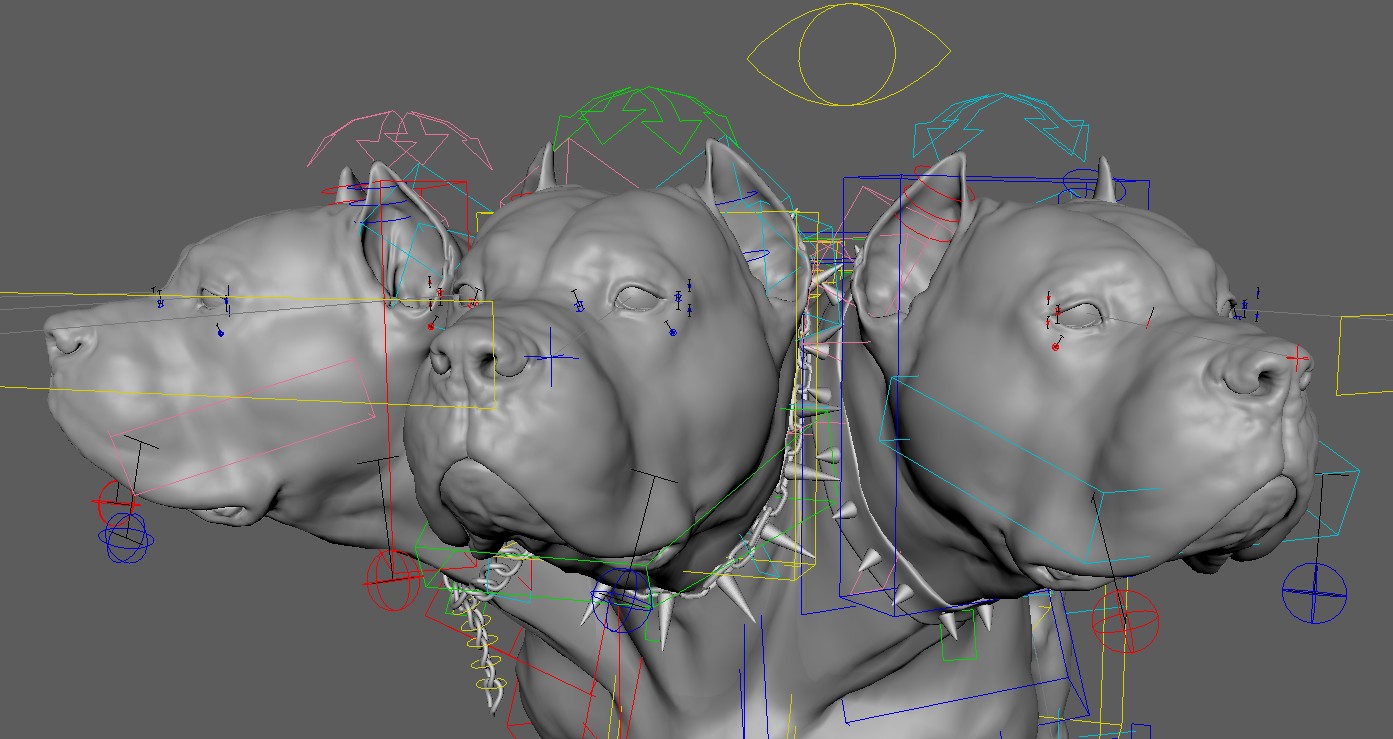
Task: Select the red dot control below right head's eye
Action: [1056, 347]
